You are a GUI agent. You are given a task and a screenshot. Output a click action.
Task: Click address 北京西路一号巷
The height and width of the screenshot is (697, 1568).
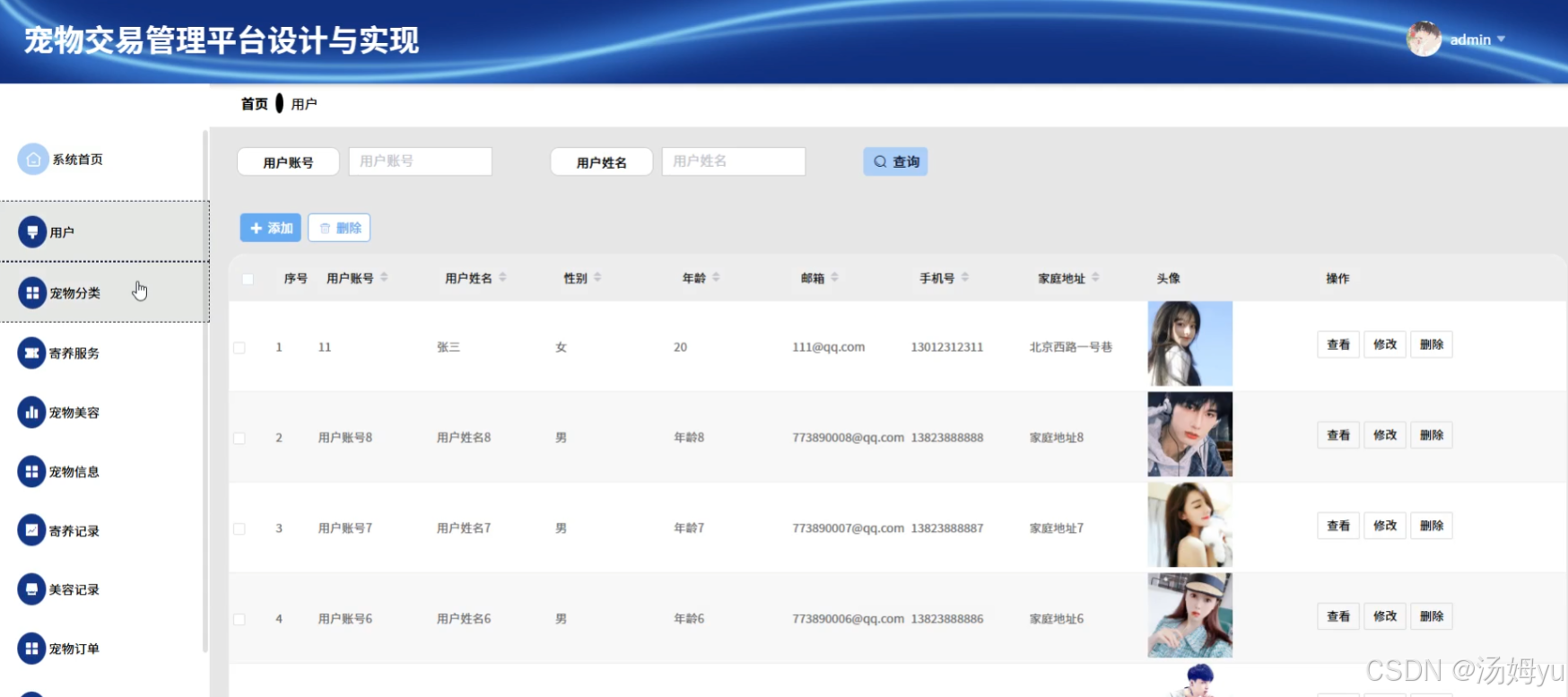point(1070,347)
